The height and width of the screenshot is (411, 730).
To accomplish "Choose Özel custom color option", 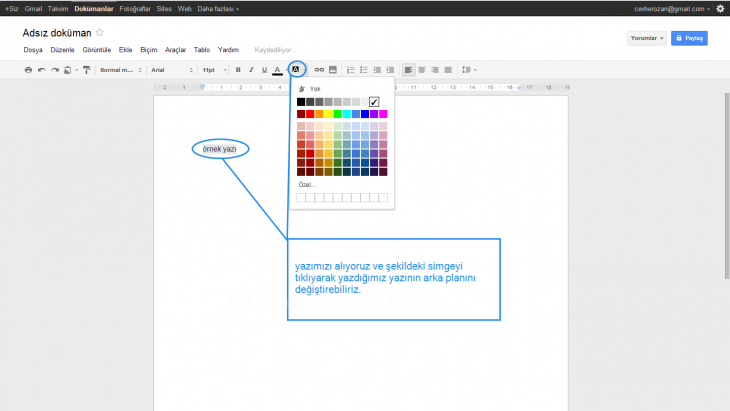I will (x=306, y=185).
